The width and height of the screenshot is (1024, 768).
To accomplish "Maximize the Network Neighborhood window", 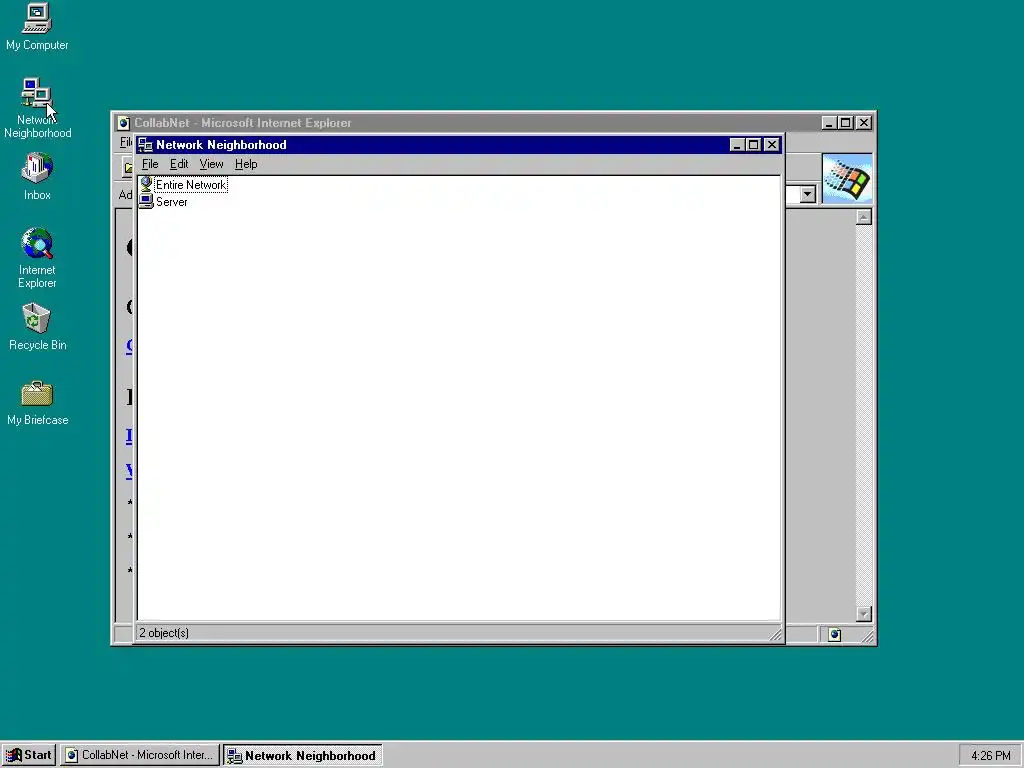I will pos(753,145).
